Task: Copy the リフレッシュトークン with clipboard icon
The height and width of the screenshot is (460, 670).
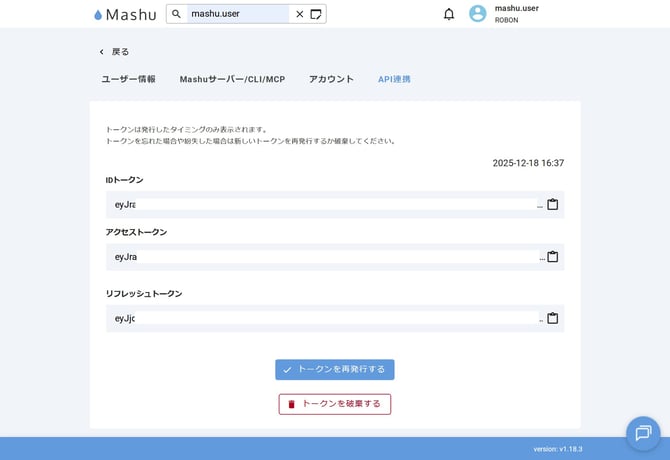Action: point(552,319)
